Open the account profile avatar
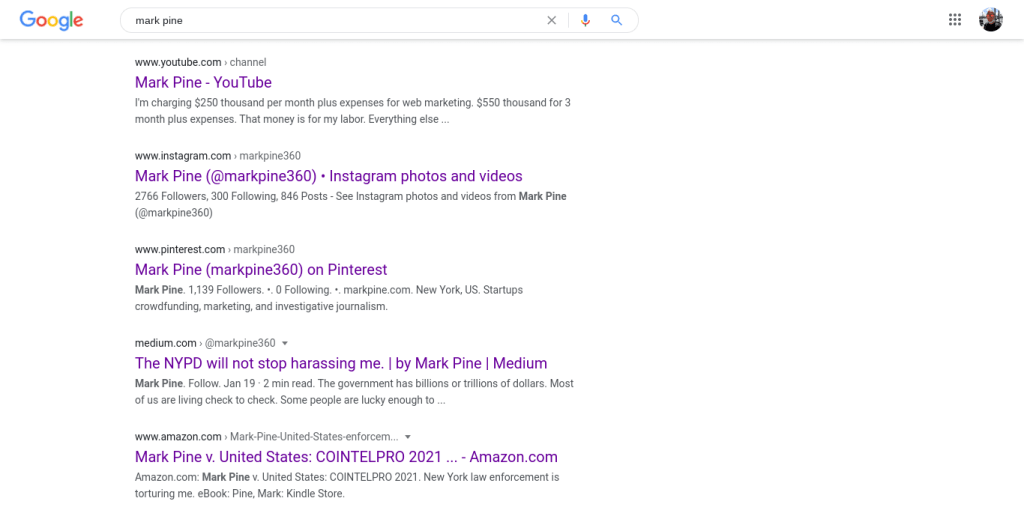The image size is (1024, 522). pyautogui.click(x=990, y=20)
